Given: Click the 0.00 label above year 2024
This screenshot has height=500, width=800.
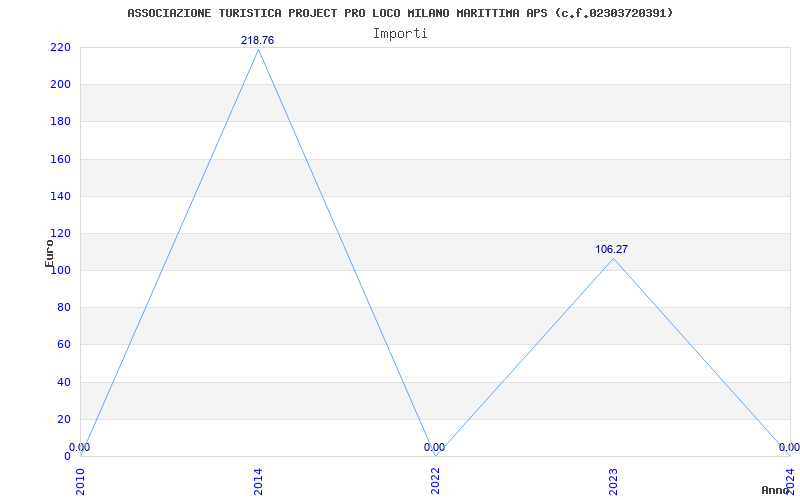Looking at the screenshot, I should pos(789,447).
